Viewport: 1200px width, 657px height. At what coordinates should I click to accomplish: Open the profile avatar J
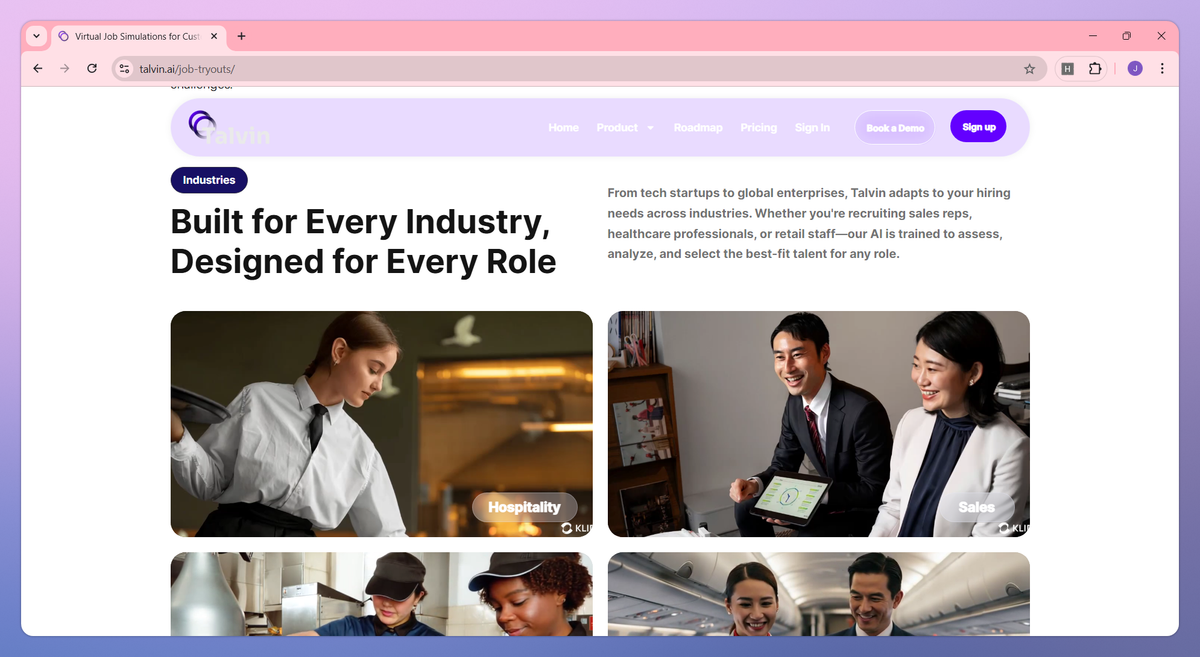point(1135,69)
